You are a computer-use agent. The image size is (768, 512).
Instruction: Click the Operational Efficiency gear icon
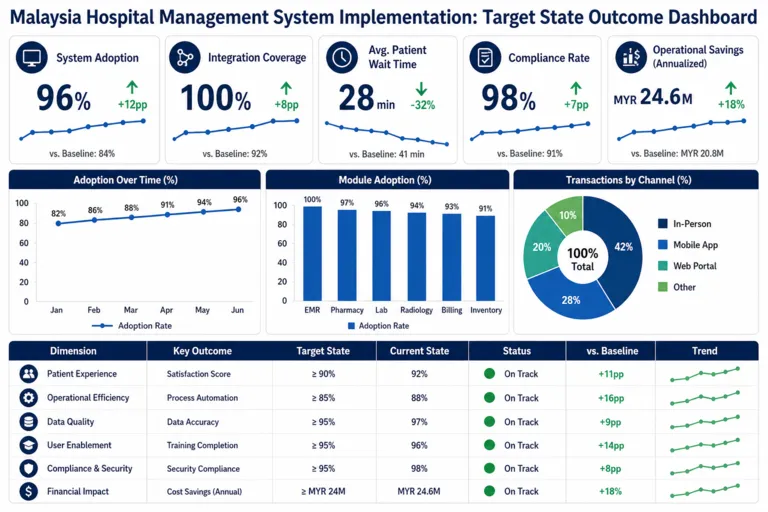[x=29, y=397]
